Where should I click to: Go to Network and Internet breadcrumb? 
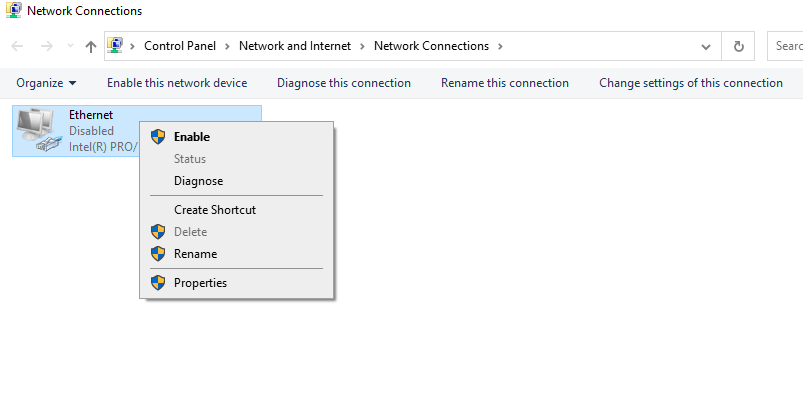297,46
